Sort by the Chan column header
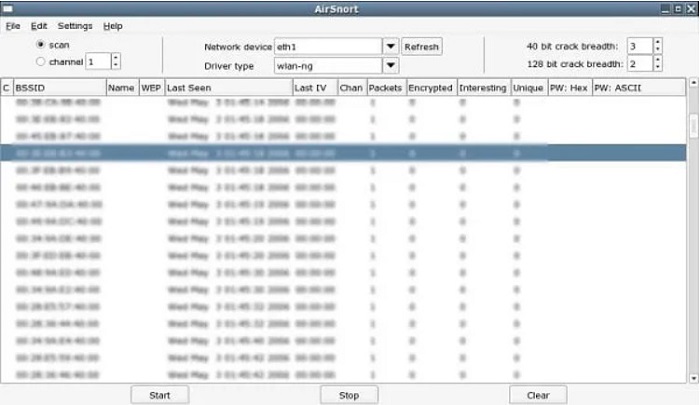The height and width of the screenshot is (405, 700). [352, 88]
